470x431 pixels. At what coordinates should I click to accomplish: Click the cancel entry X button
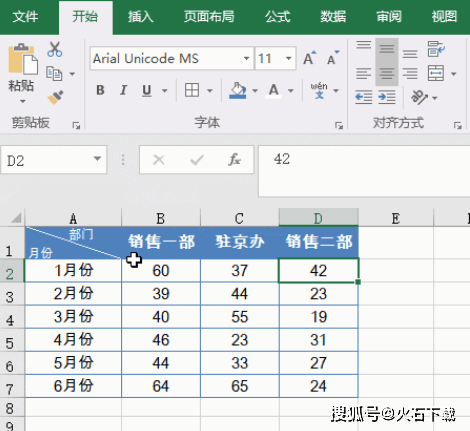(x=159, y=160)
